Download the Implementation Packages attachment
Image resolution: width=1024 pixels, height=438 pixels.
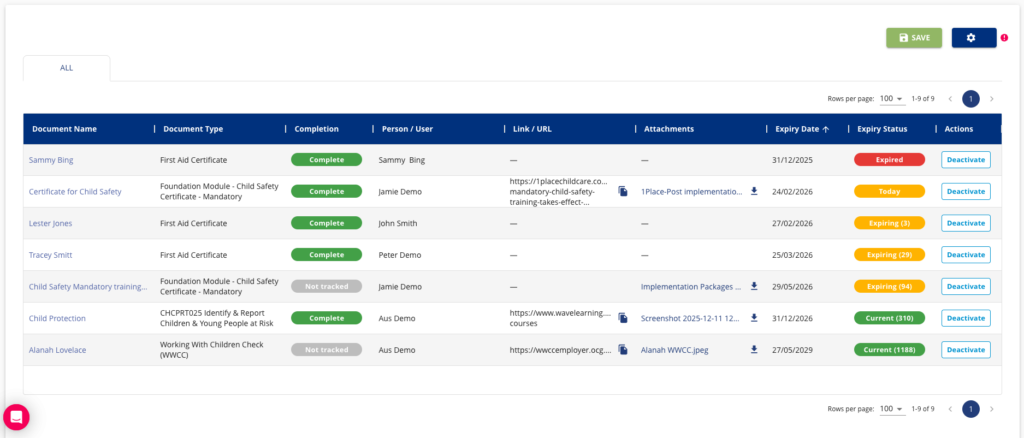click(x=754, y=286)
